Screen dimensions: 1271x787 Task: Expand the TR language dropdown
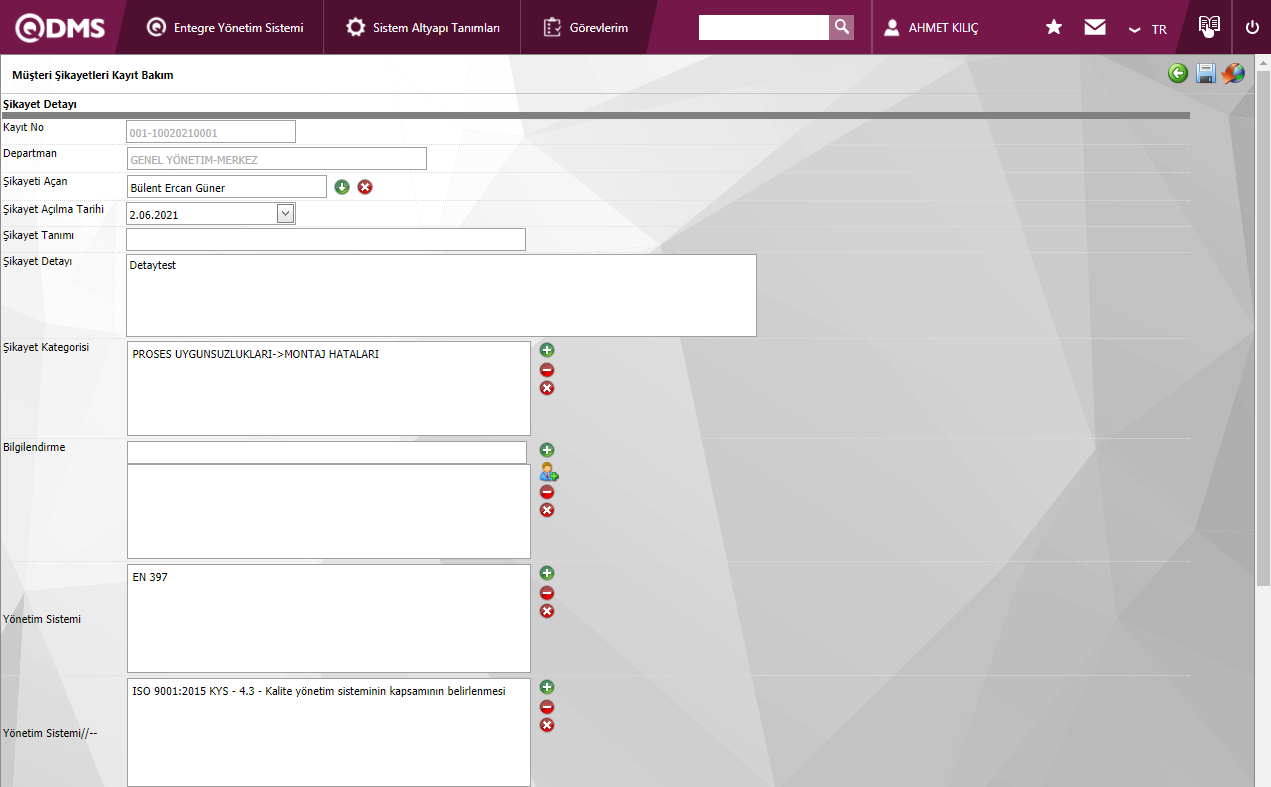[x=1147, y=29]
